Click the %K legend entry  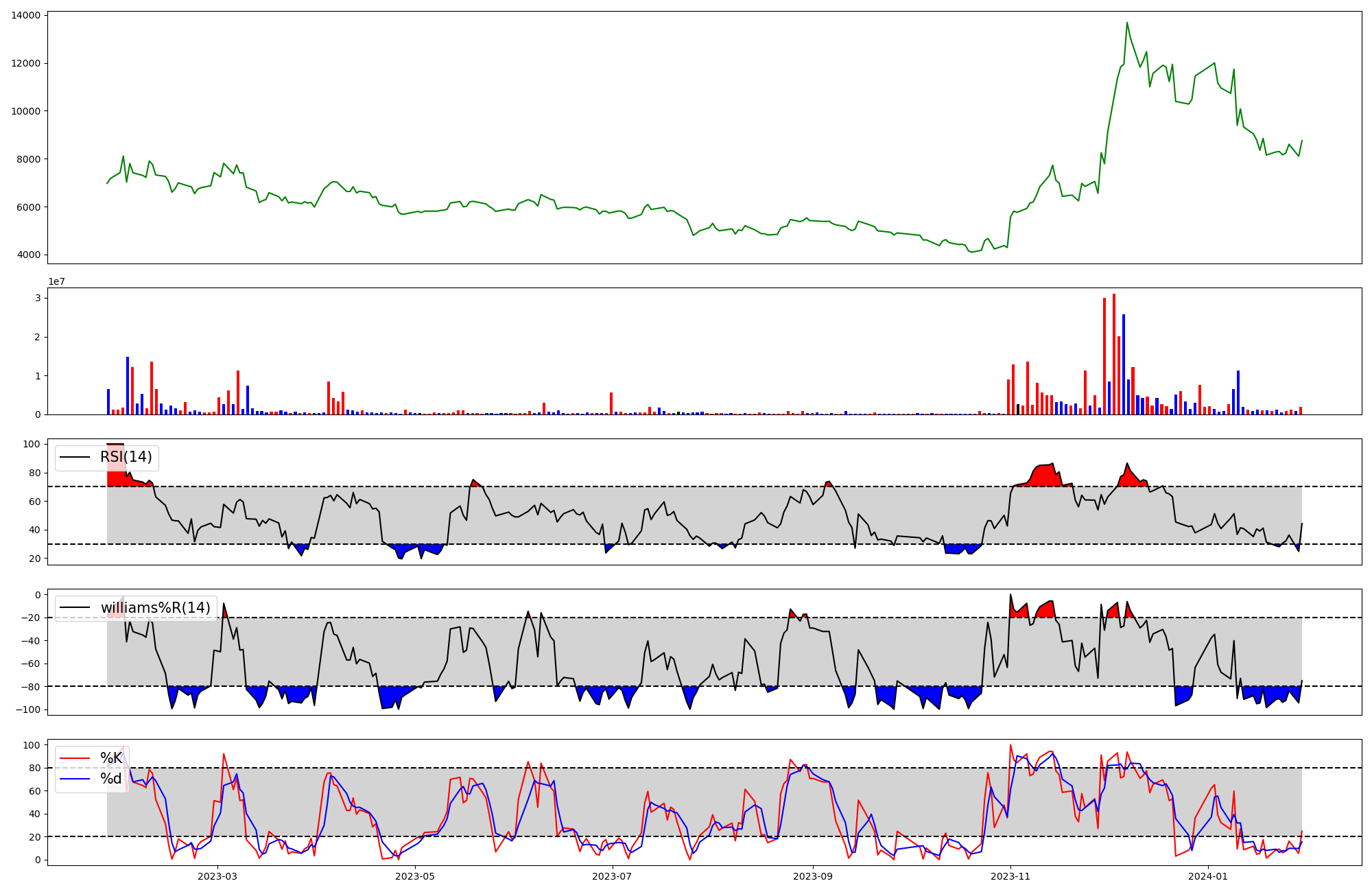111,758
